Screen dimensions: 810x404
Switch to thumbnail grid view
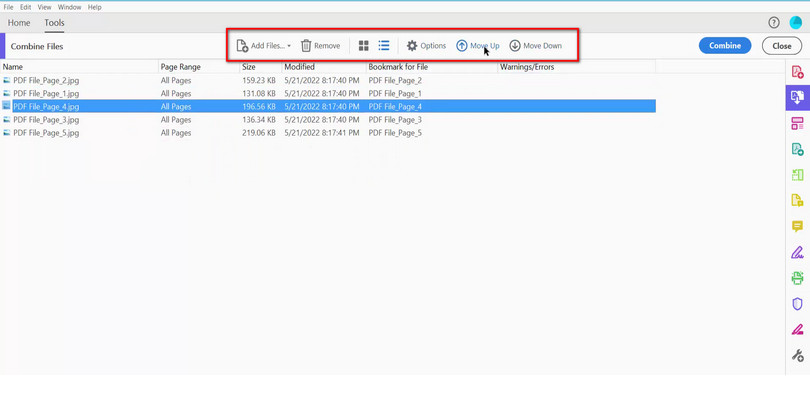click(364, 46)
